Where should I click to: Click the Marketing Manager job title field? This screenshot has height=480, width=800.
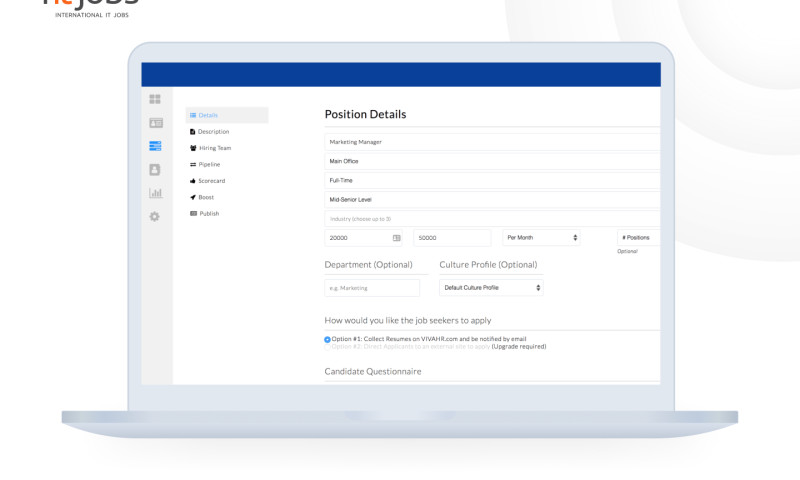click(x=492, y=142)
